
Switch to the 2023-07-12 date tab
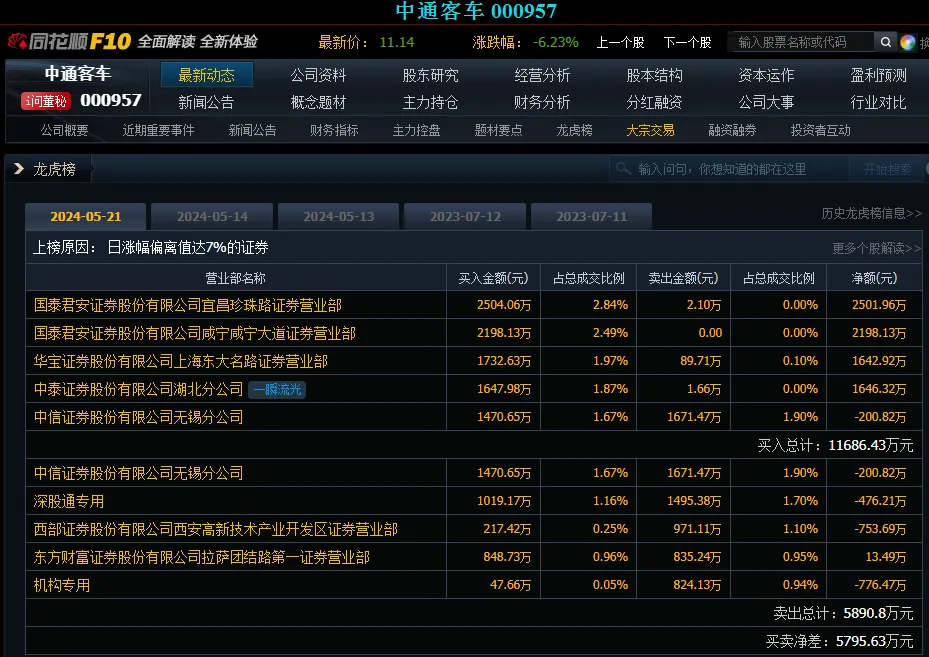(x=465, y=217)
